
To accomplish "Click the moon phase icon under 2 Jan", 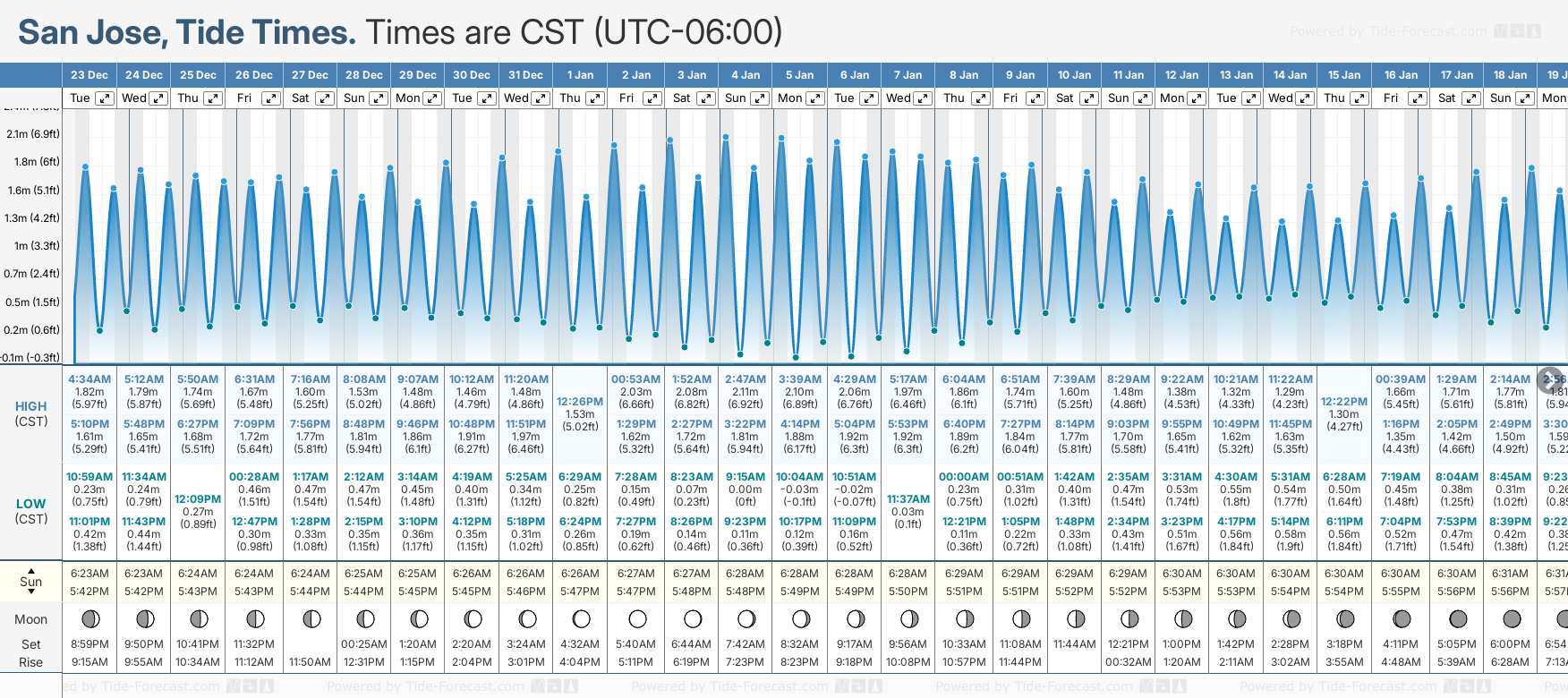I will [637, 619].
